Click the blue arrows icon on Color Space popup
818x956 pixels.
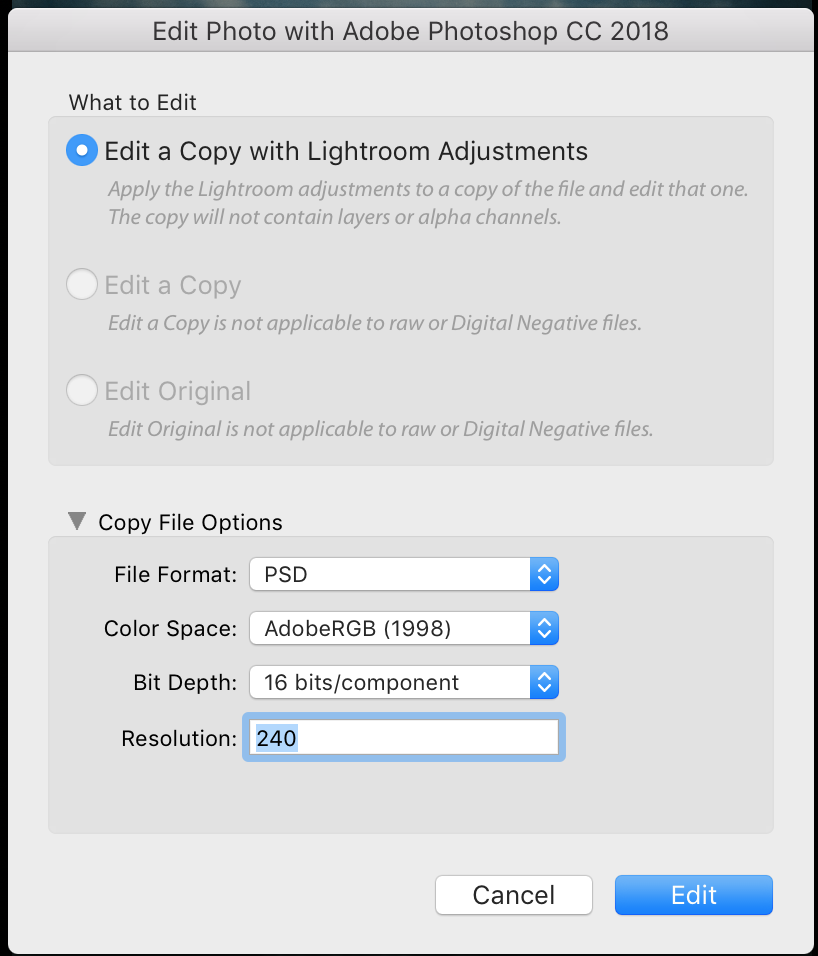coord(546,628)
